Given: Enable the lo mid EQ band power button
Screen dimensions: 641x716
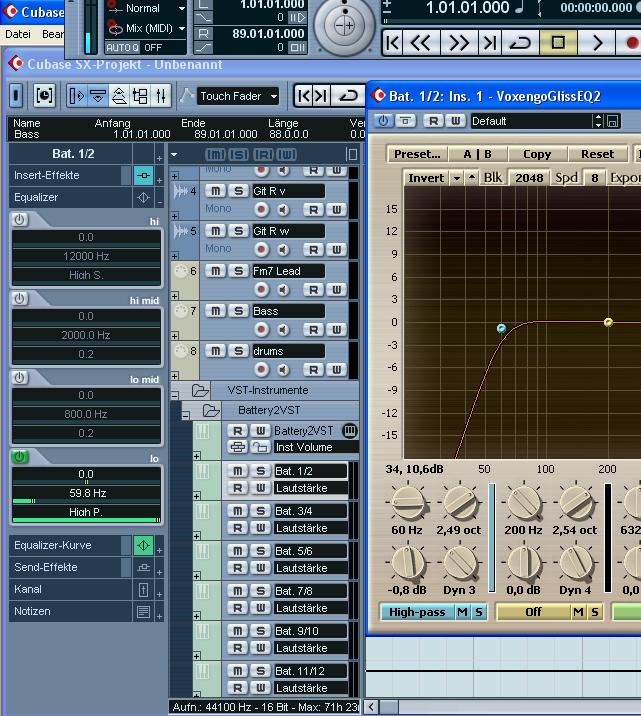Looking at the screenshot, I should (x=19, y=378).
